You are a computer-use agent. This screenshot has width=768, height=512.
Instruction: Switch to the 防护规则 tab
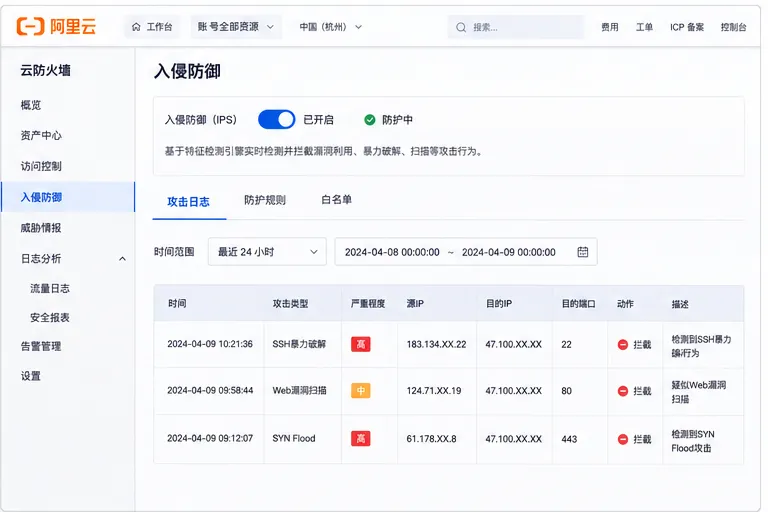pyautogui.click(x=265, y=200)
